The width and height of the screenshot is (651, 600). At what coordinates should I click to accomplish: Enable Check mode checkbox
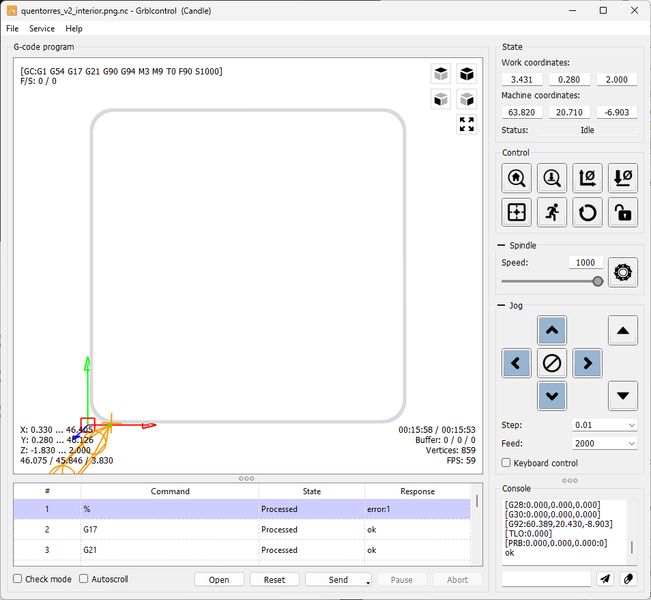tap(17, 578)
